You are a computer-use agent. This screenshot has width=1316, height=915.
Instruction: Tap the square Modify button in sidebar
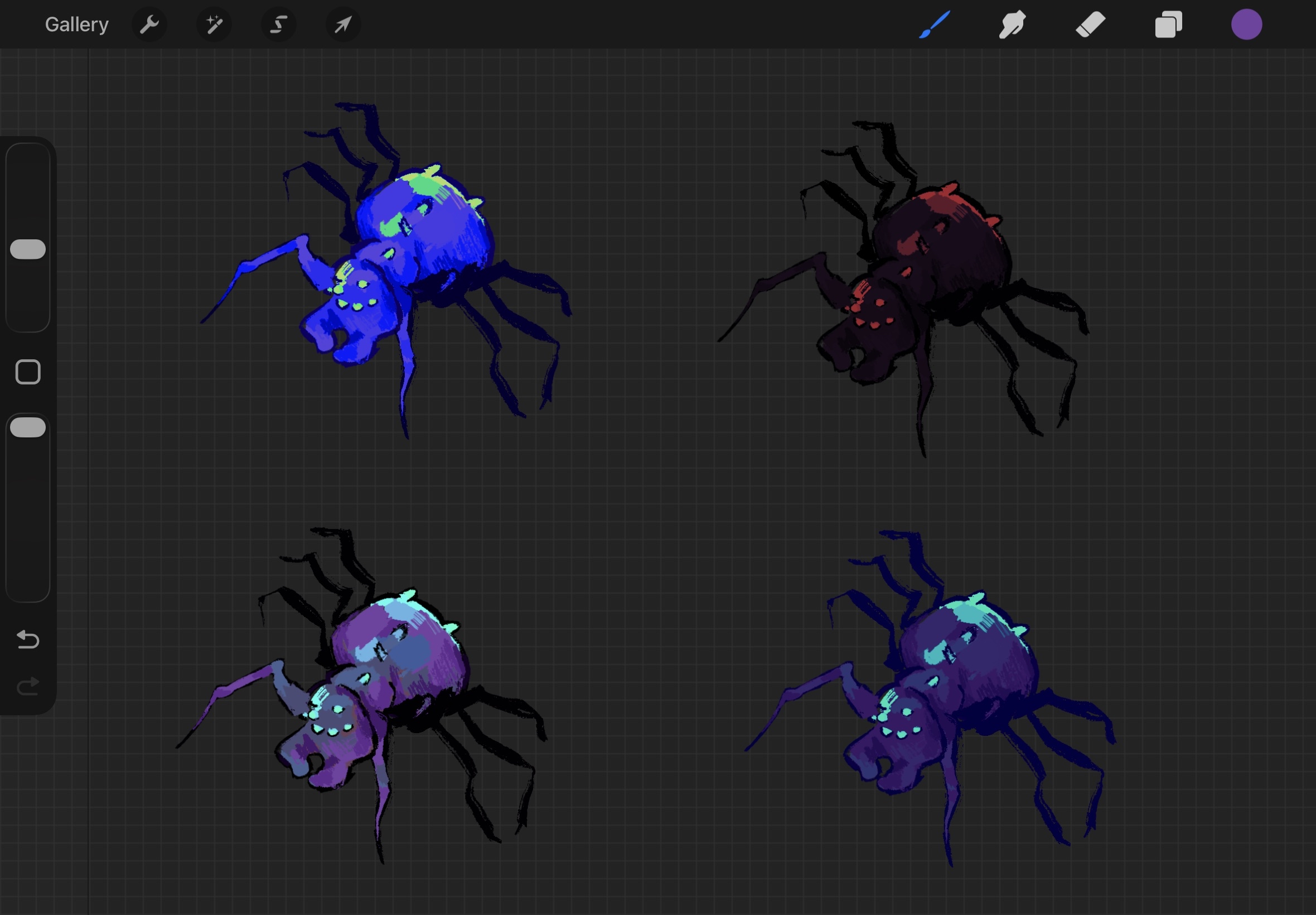point(28,372)
